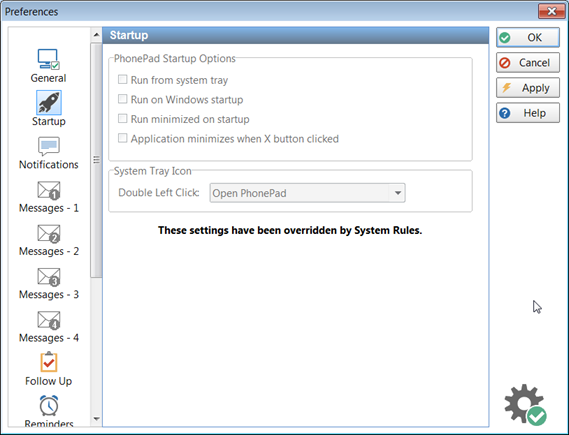Click the sidebar scrollbar thumb
This screenshot has height=435, width=569.
tap(96, 160)
